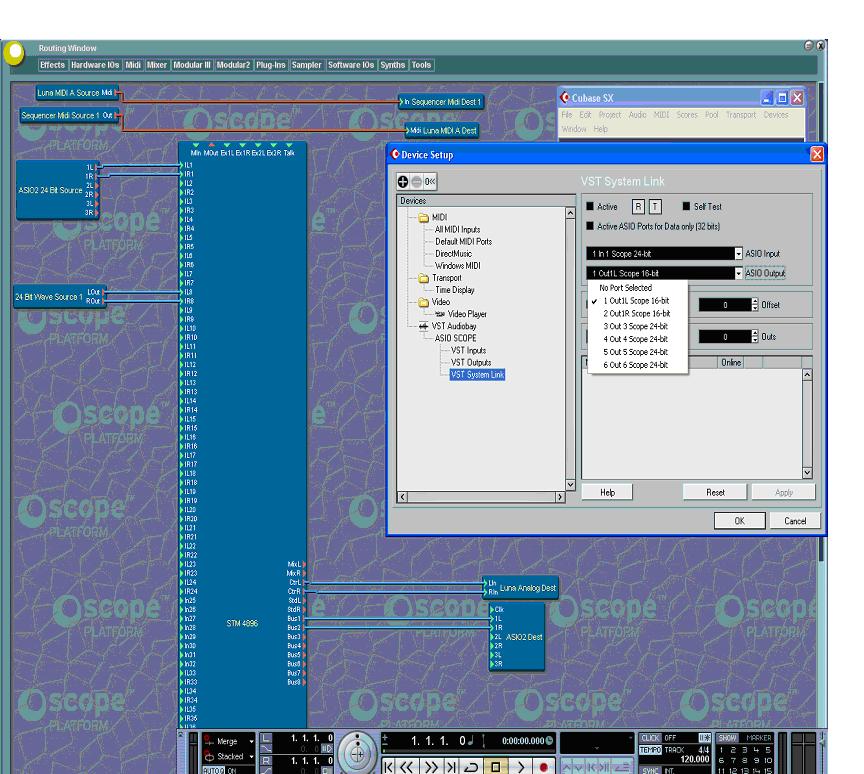
Task: Open the Devices menu in Cubase SX
Action: pos(776,115)
